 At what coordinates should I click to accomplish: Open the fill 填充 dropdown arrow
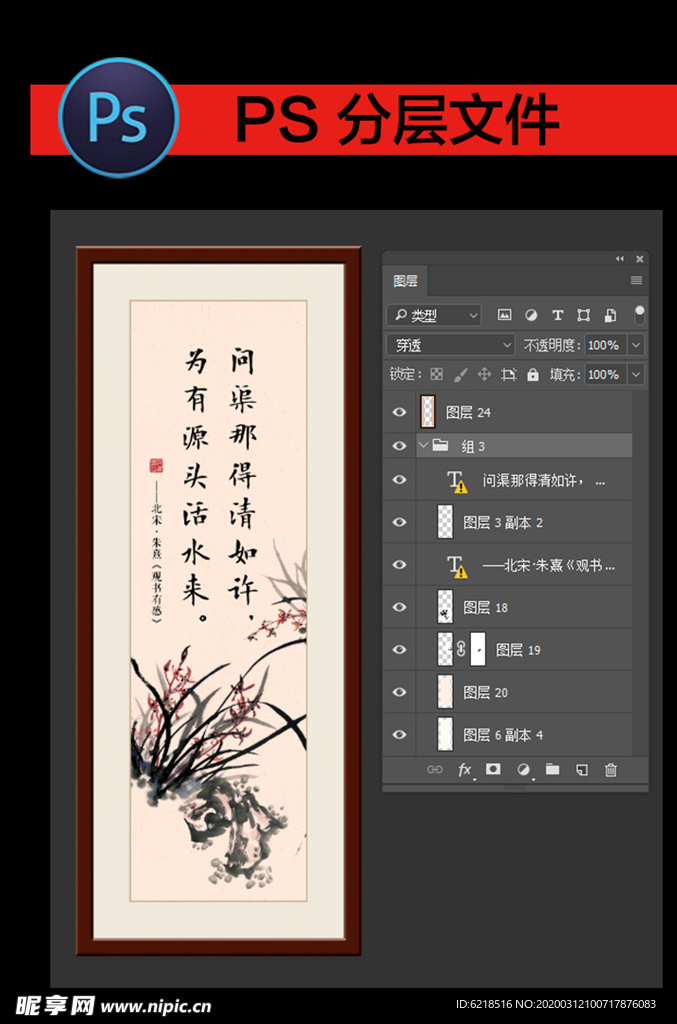[x=636, y=374]
